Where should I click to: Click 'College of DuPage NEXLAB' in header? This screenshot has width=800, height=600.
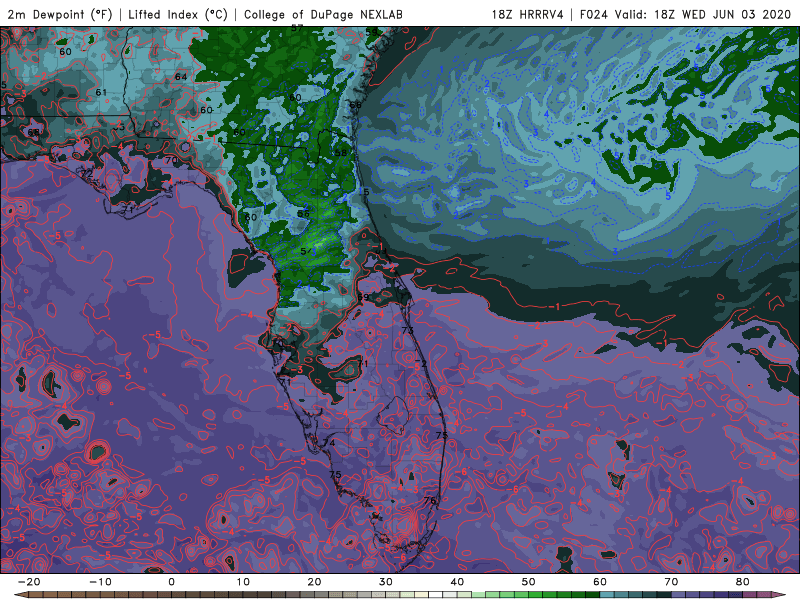pos(323,14)
